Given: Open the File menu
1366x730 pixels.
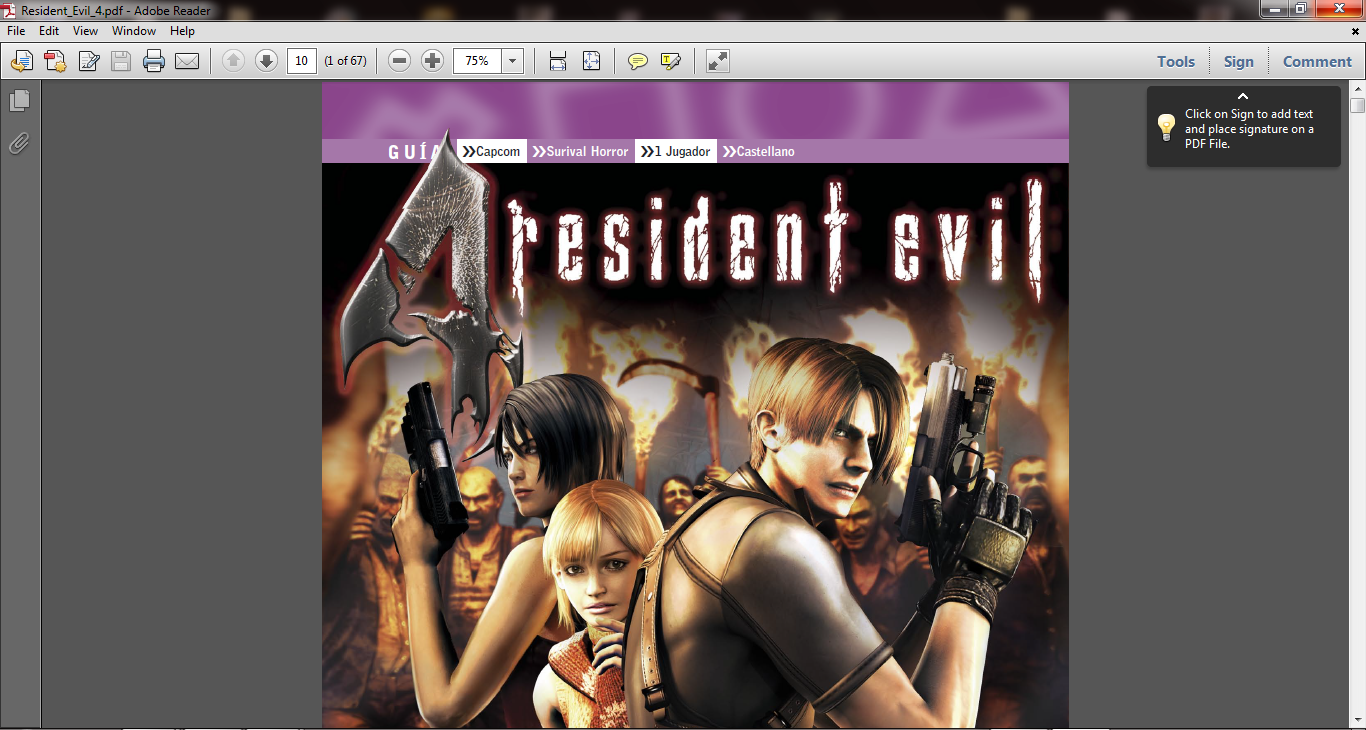Looking at the screenshot, I should click(16, 31).
